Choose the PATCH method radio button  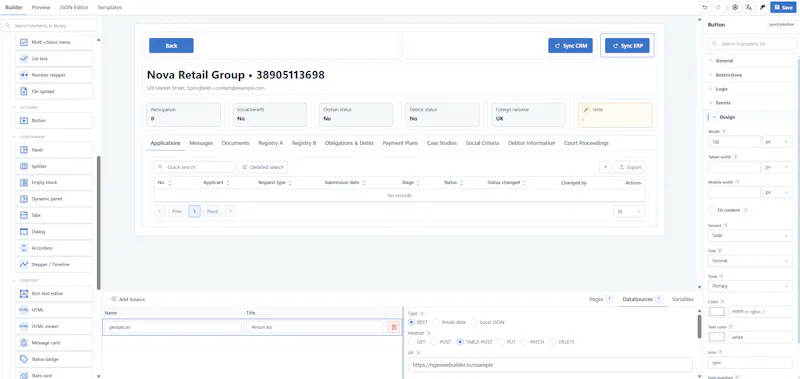(525, 342)
